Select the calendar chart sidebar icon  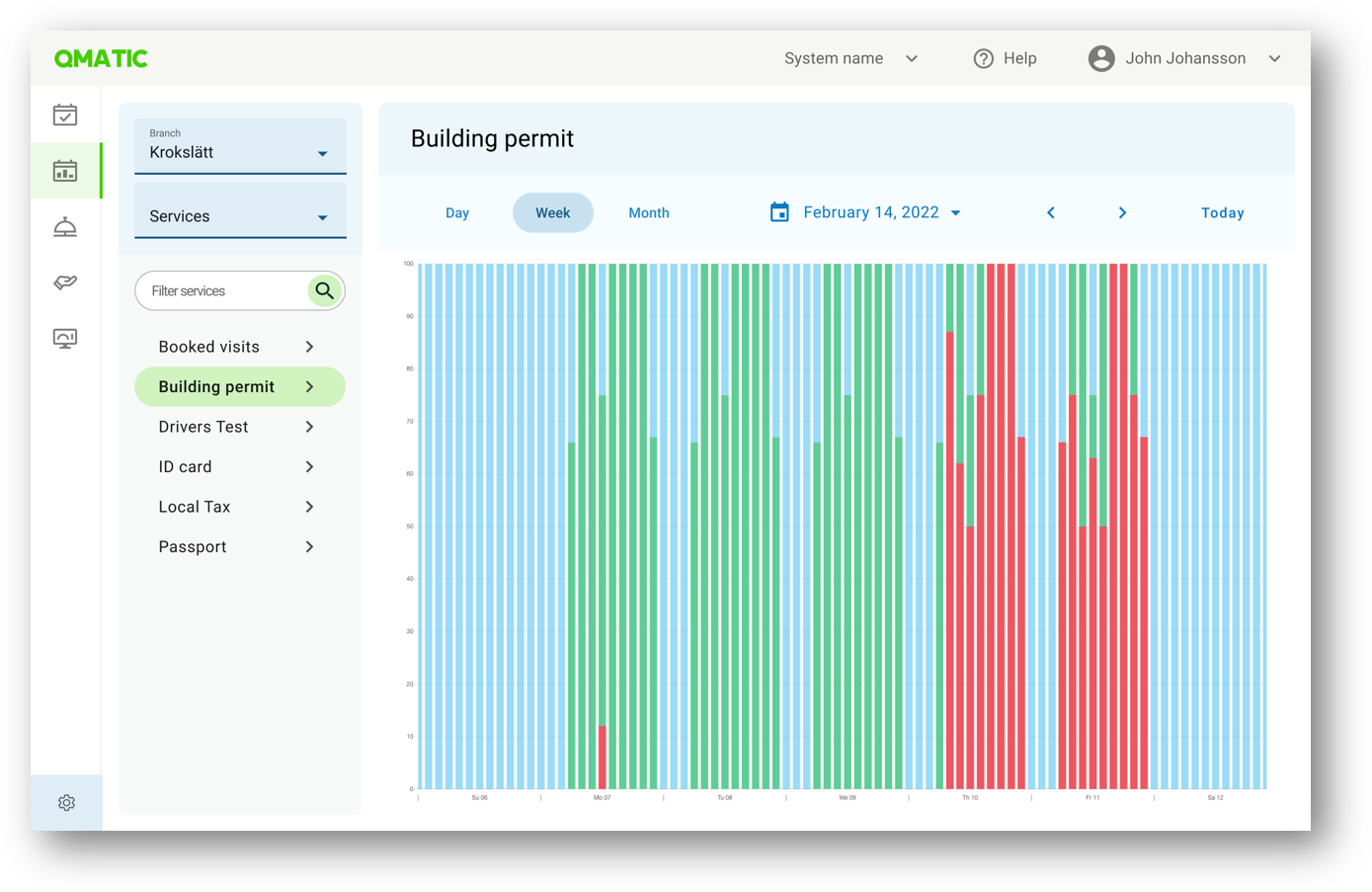point(65,171)
